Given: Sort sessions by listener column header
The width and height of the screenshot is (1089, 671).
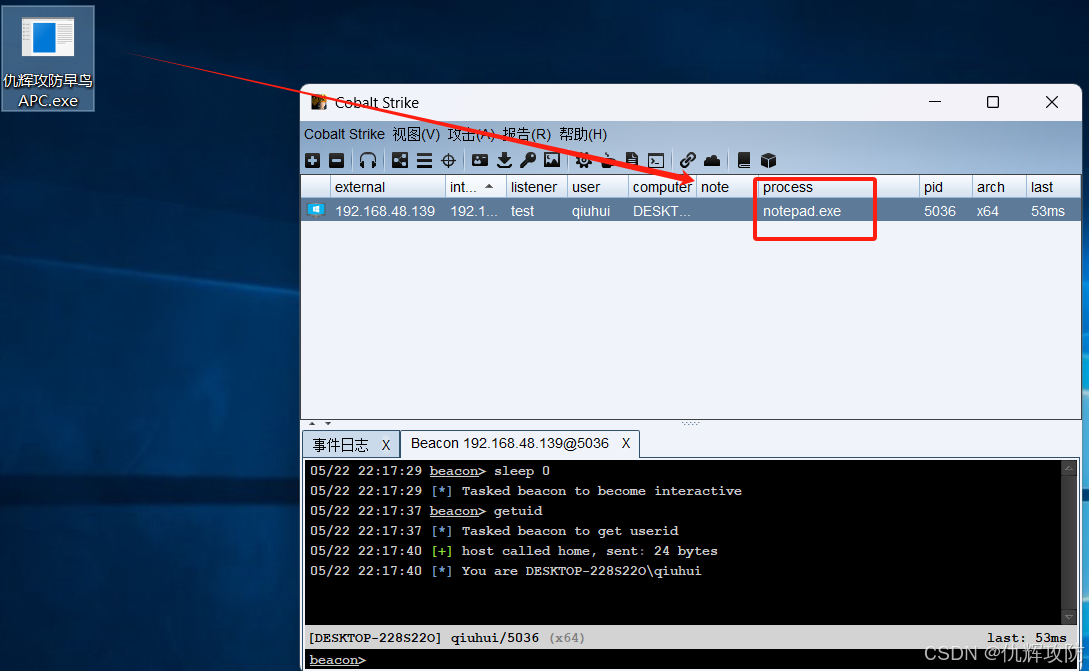Looking at the screenshot, I should pos(537,187).
